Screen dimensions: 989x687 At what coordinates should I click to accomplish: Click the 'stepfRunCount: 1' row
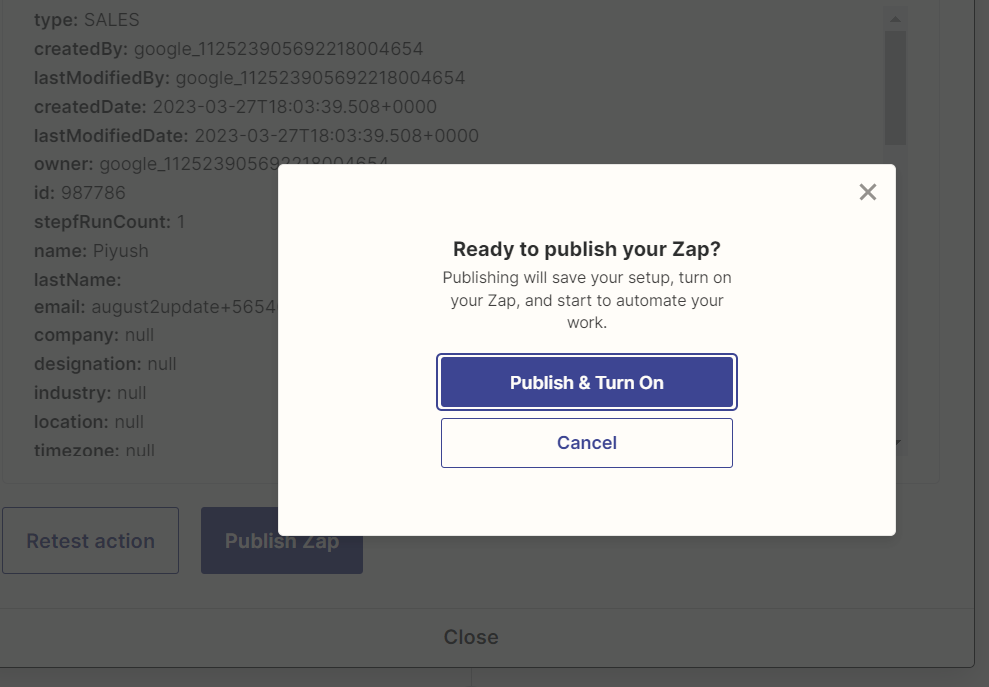coord(110,221)
